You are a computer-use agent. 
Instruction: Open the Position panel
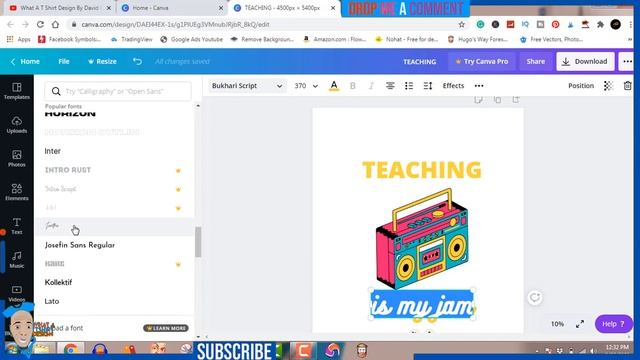point(581,86)
